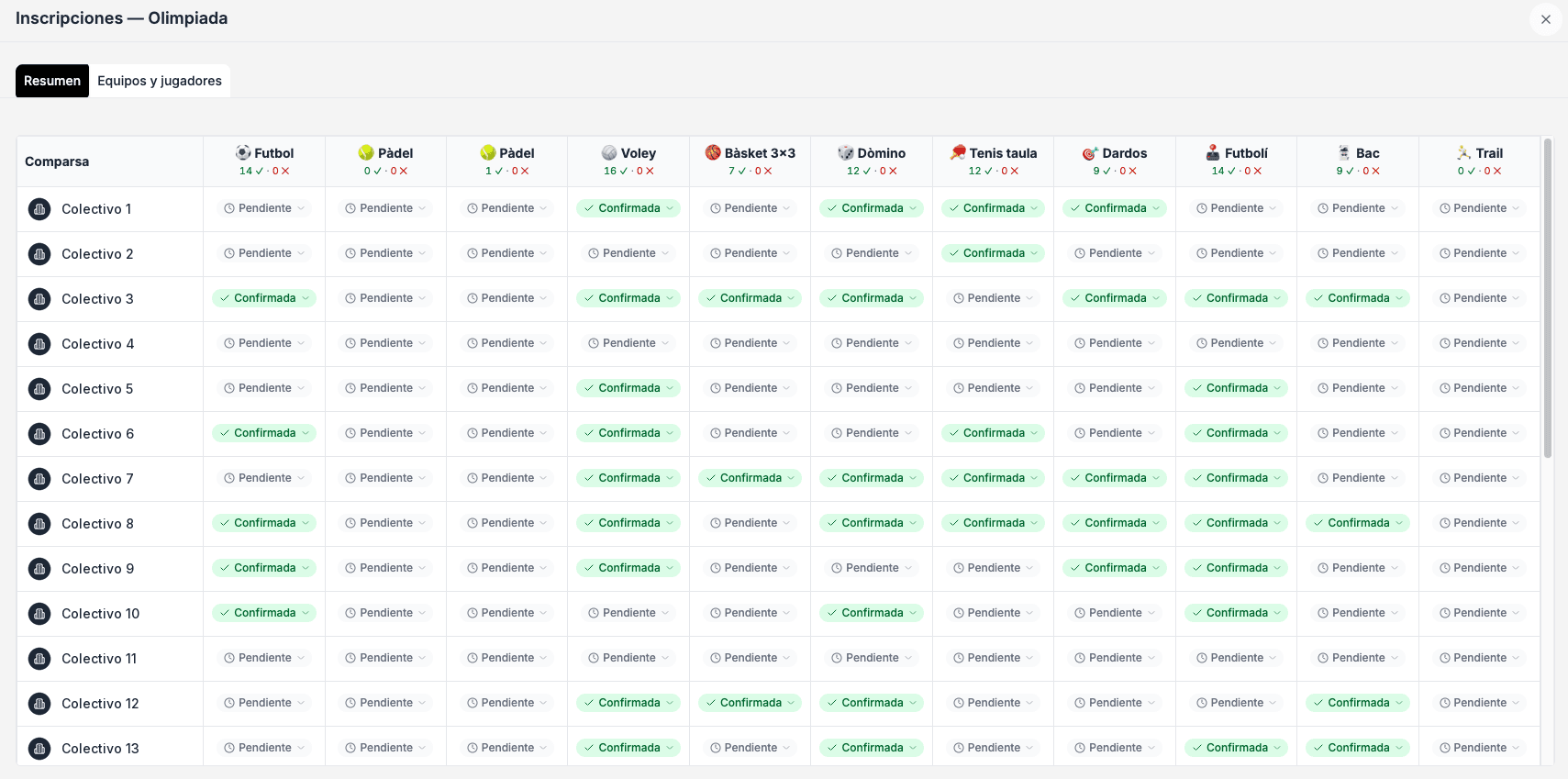Viewport: 1568px width, 779px height.
Task: Click the Colectivo 11 row name
Action: point(99,659)
